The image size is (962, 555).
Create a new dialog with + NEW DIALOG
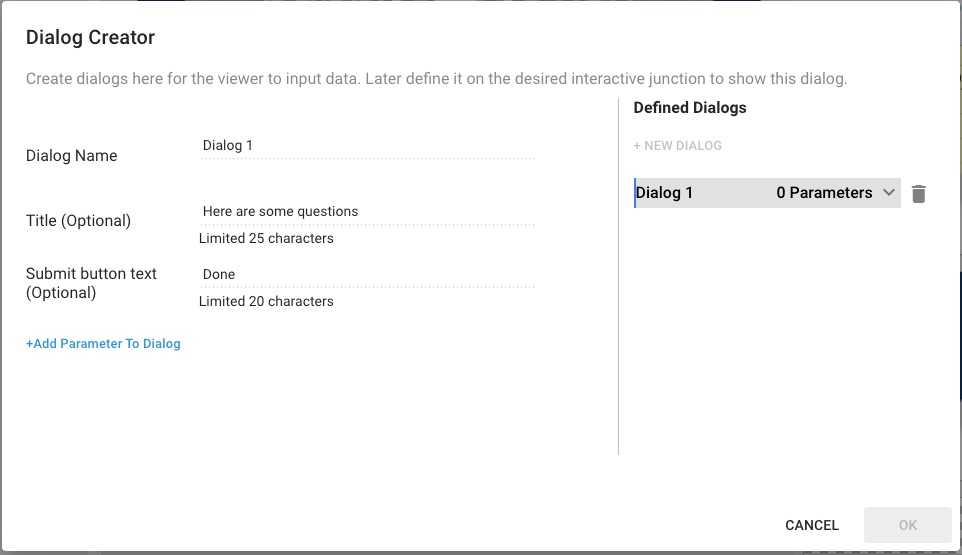pos(677,146)
